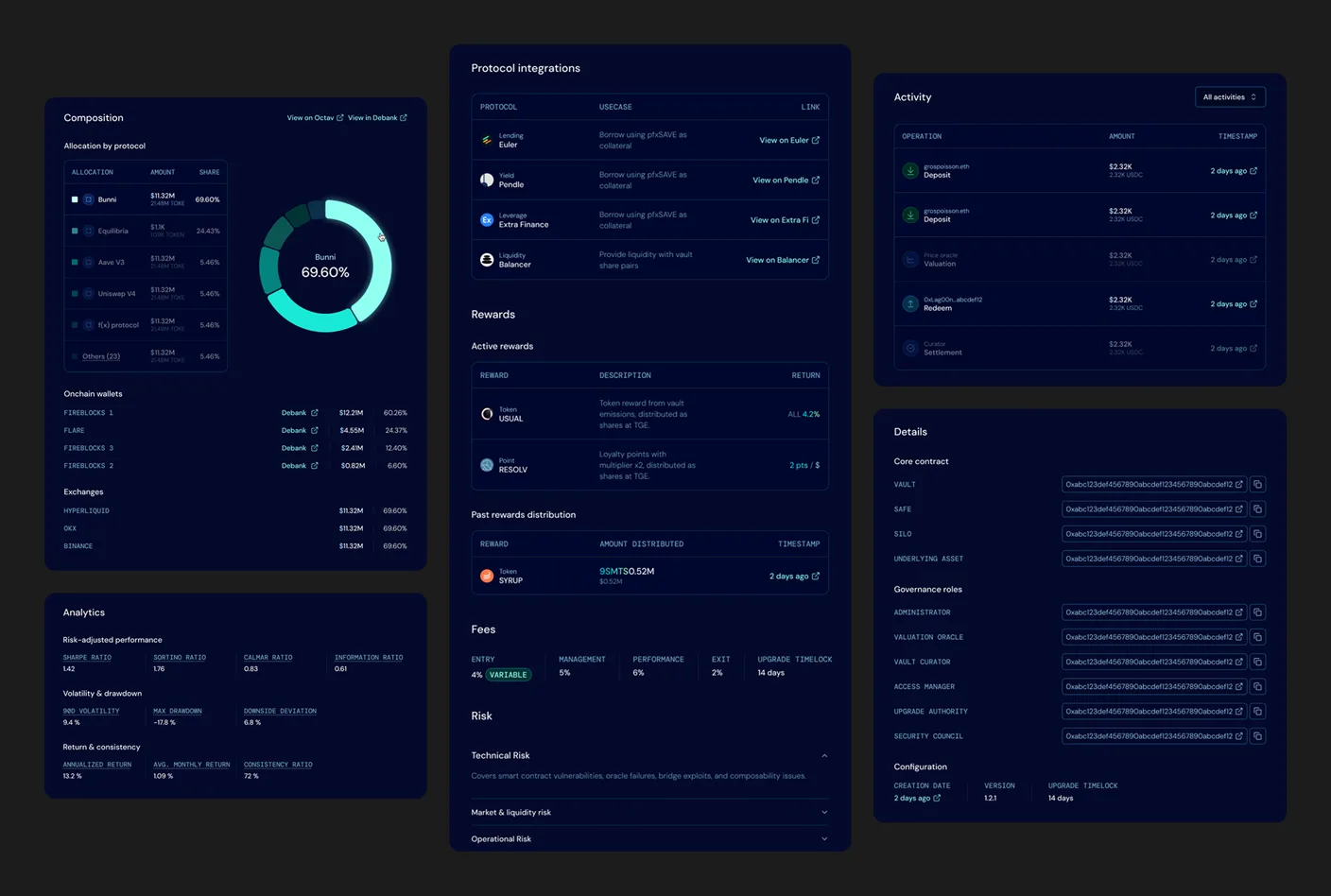Copy the VAULT CURATOR address
Image resolution: width=1331 pixels, height=896 pixels.
tap(1257, 662)
